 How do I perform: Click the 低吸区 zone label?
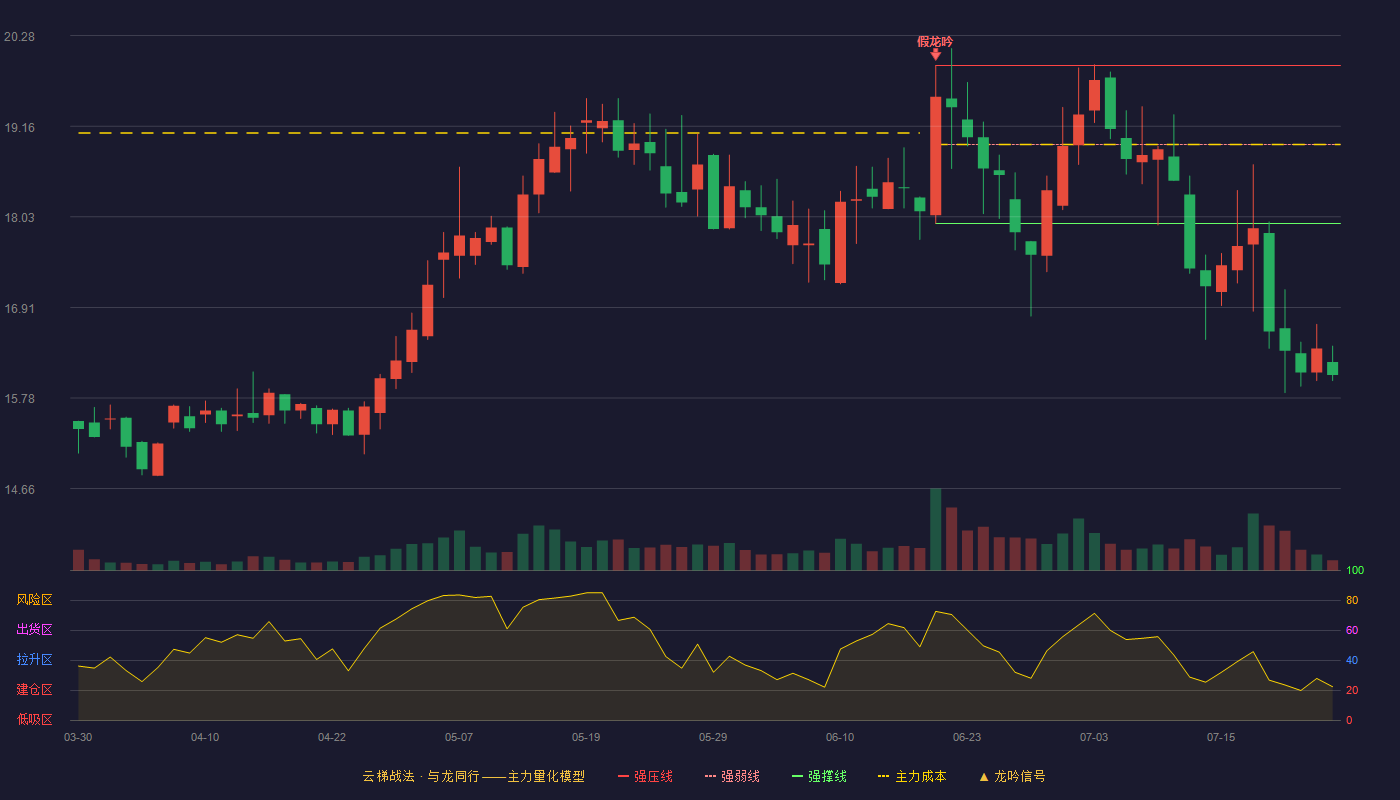coord(34,720)
